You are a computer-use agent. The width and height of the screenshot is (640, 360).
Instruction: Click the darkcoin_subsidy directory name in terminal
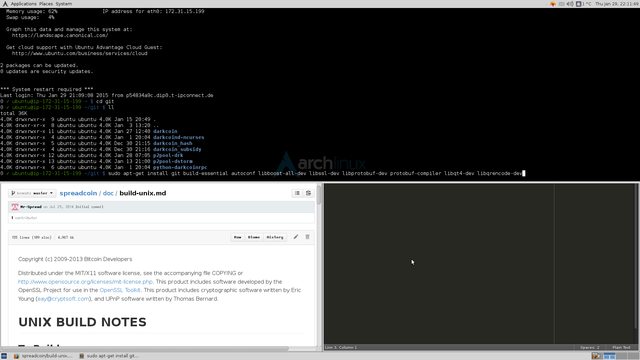pos(177,149)
